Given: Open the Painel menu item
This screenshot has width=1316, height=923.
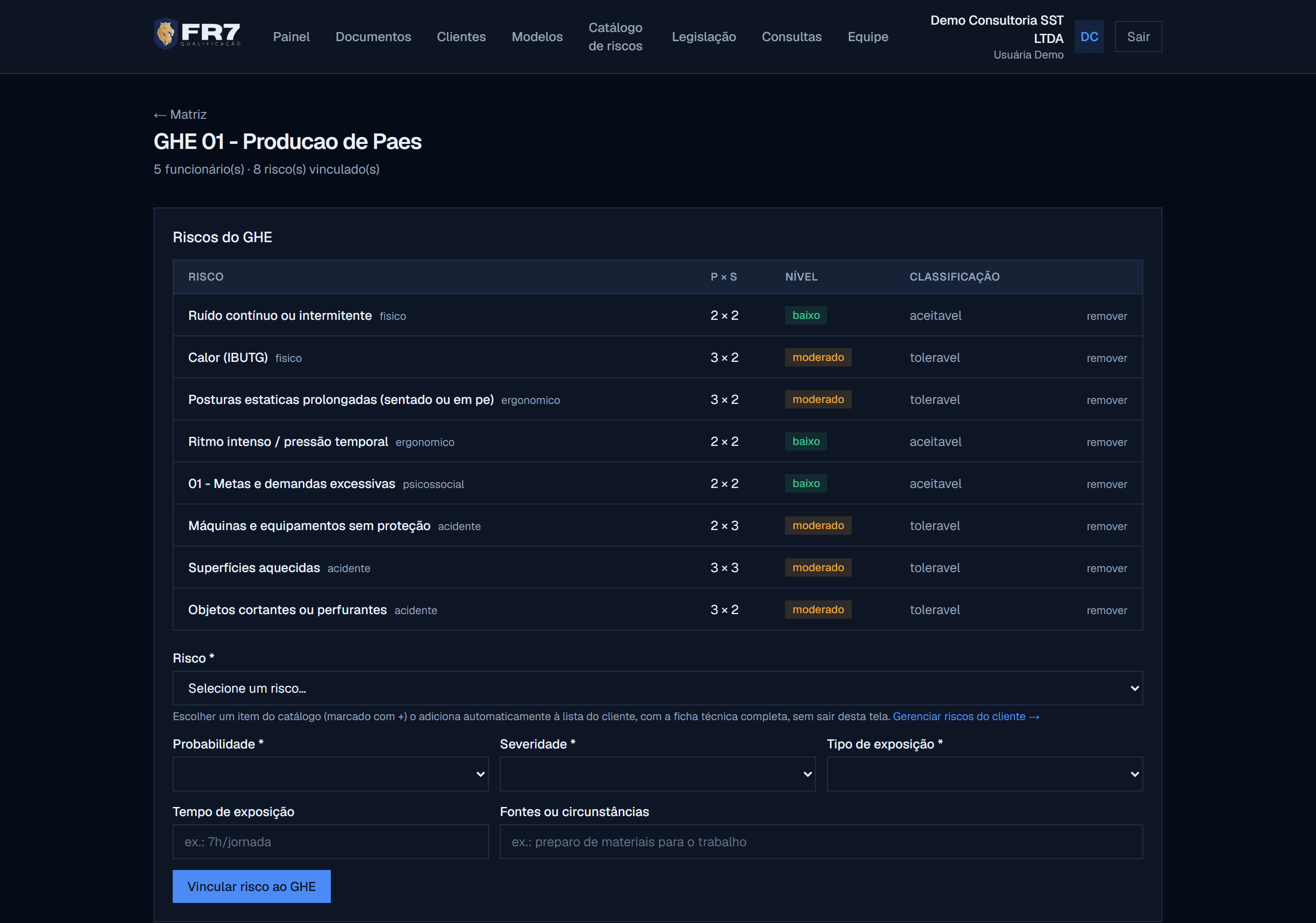Looking at the screenshot, I should tap(291, 37).
